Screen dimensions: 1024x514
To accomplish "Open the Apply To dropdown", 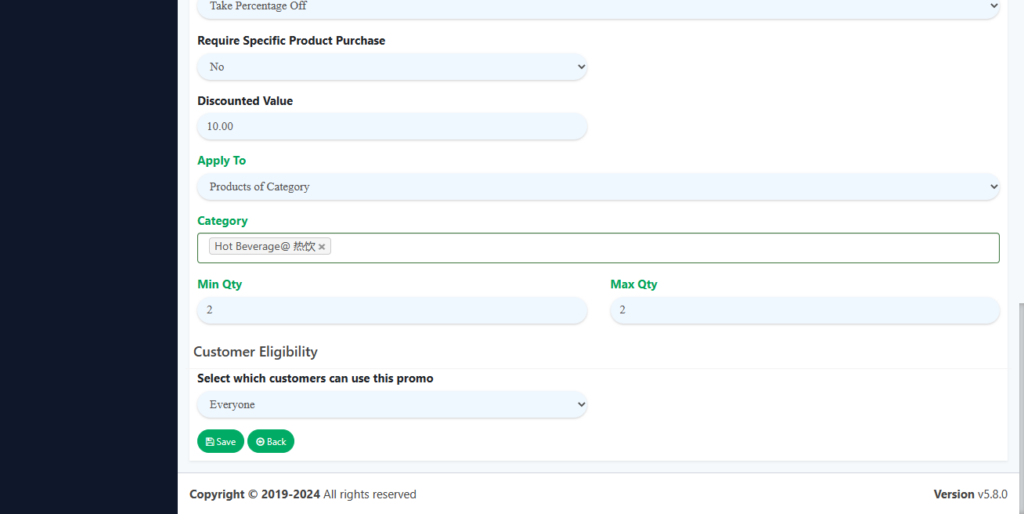I will pyautogui.click(x=598, y=187).
